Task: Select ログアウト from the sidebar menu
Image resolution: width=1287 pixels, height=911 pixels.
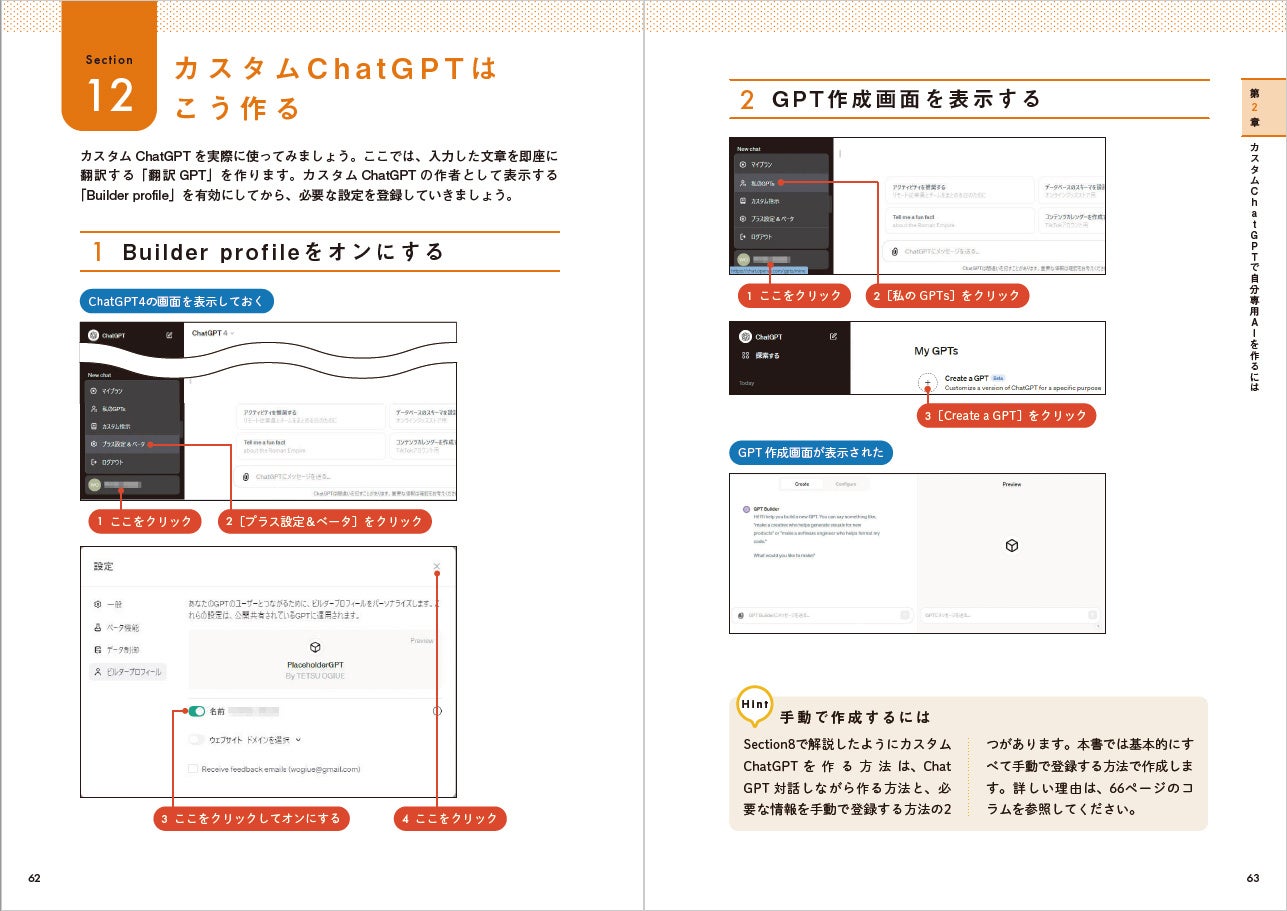Action: [x=111, y=462]
